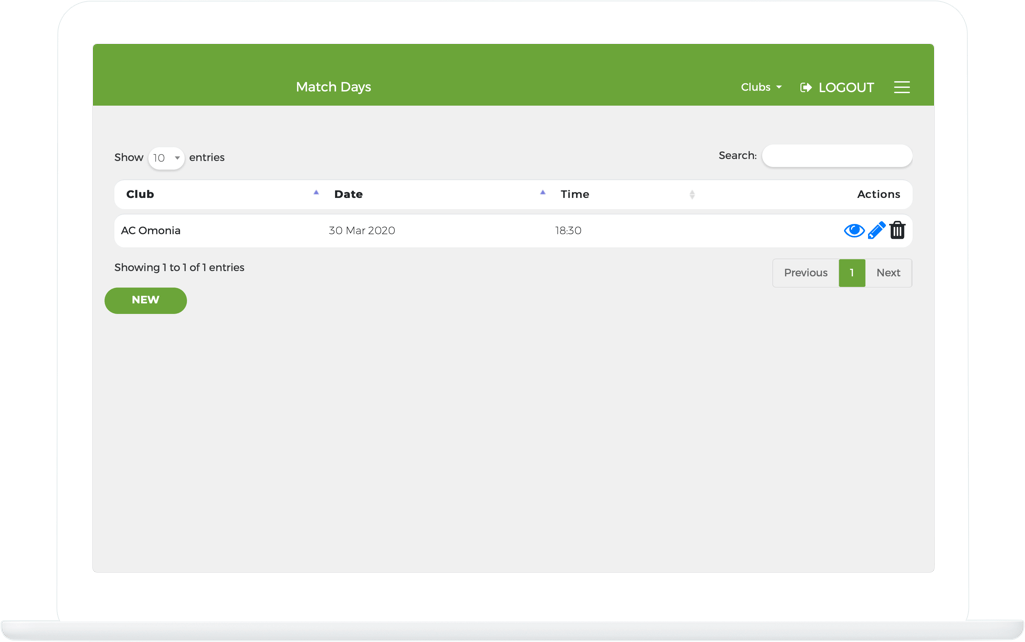1025x642 pixels.
Task: Open the Show entries count selector
Action: click(x=166, y=158)
